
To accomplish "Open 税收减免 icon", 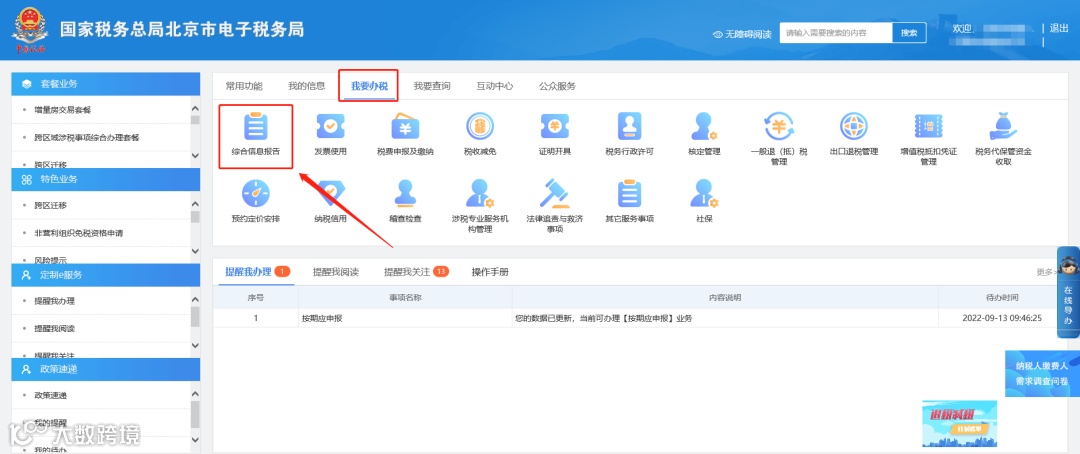I will pyautogui.click(x=479, y=126).
